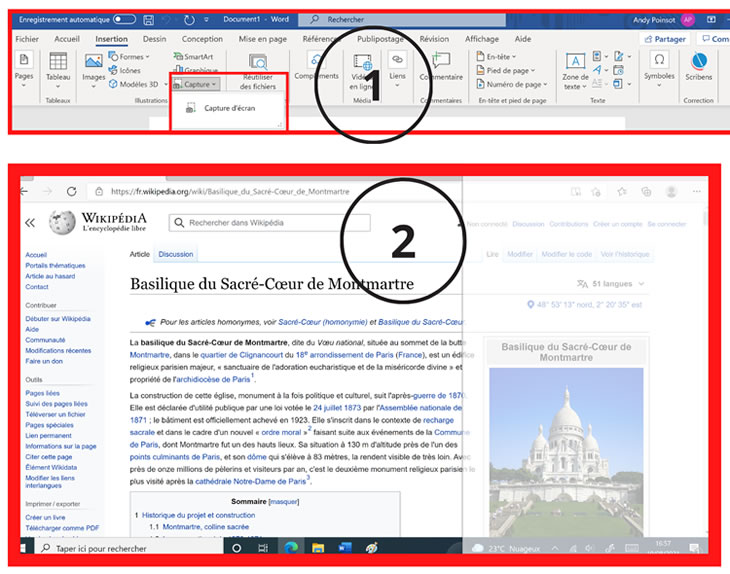Image resolution: width=730 pixels, height=574 pixels.
Task: Open the Numéro de page dropdown
Action: (512, 84)
